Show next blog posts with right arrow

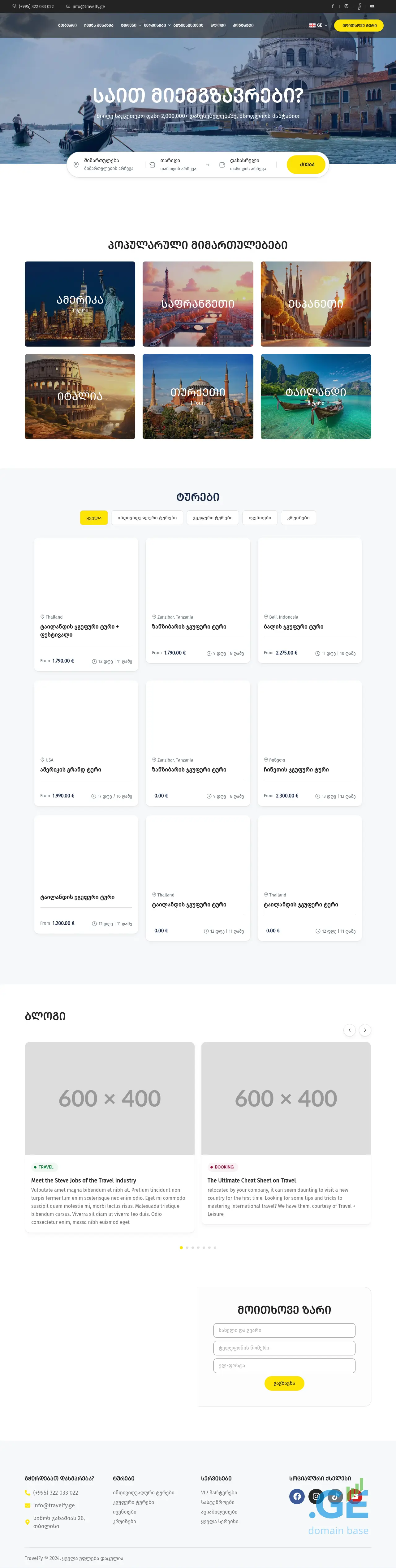(365, 1030)
